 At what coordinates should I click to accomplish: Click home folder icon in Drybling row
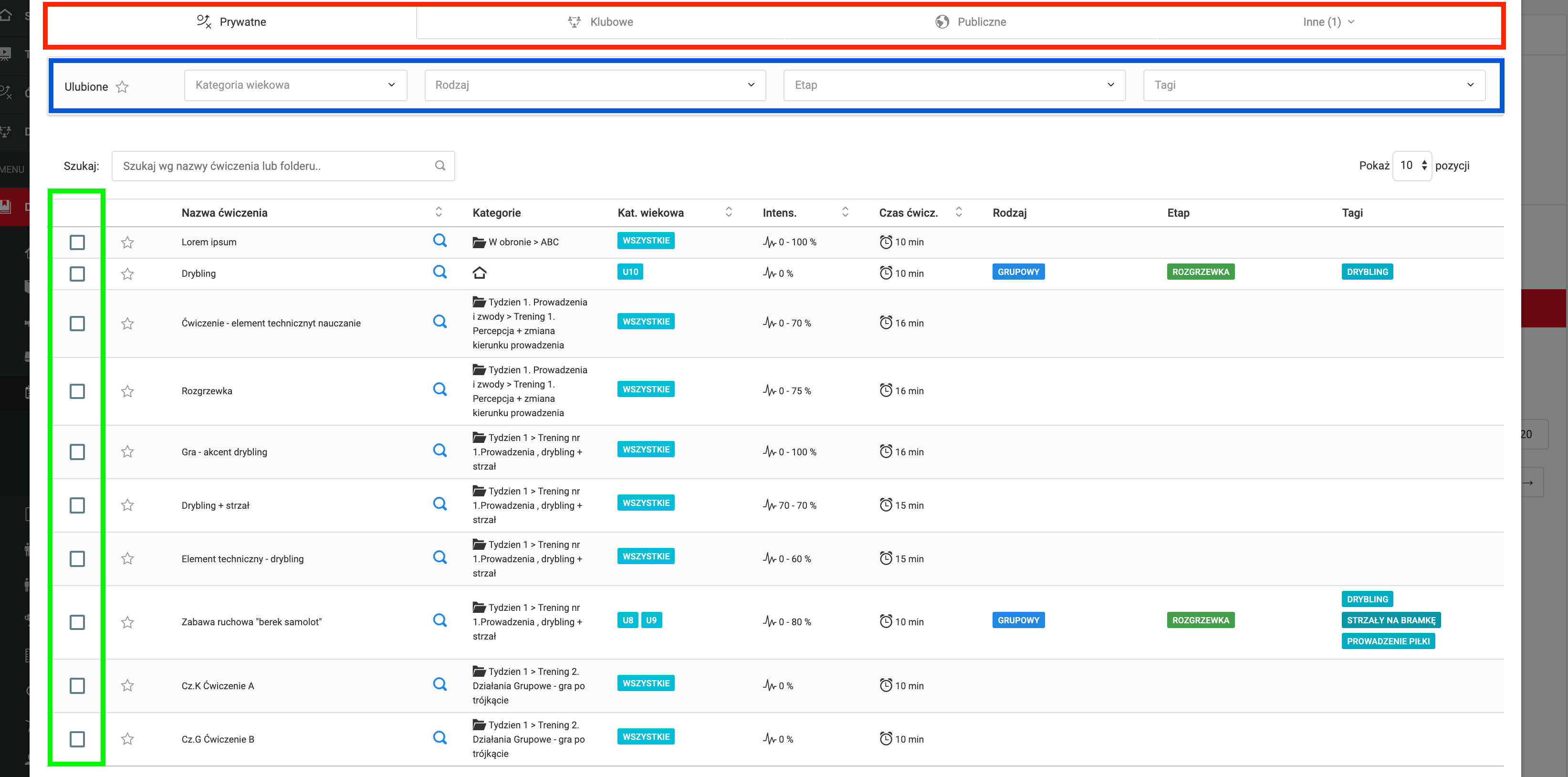point(480,273)
